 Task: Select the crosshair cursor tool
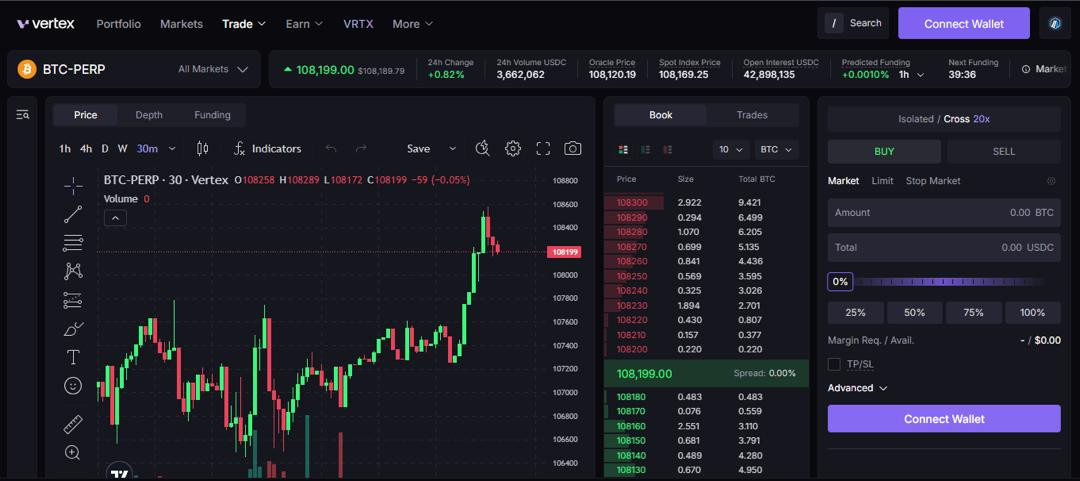coord(73,185)
